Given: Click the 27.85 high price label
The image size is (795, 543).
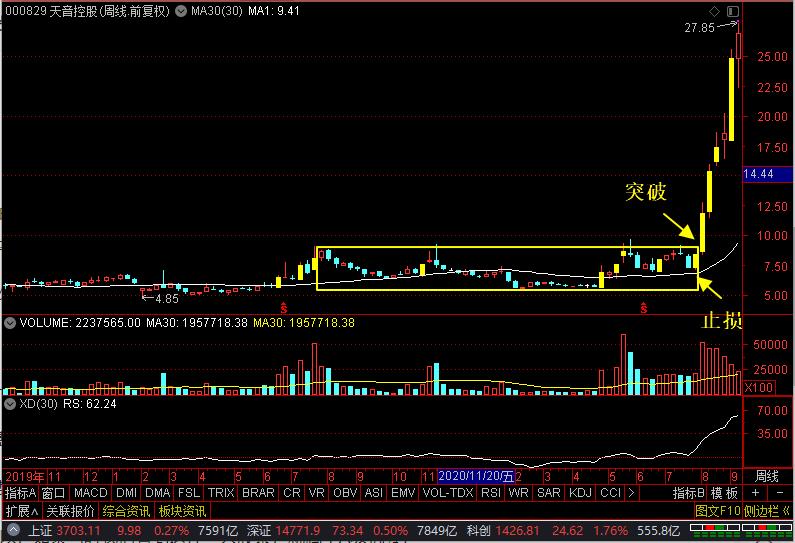Looking at the screenshot, I should [x=699, y=28].
